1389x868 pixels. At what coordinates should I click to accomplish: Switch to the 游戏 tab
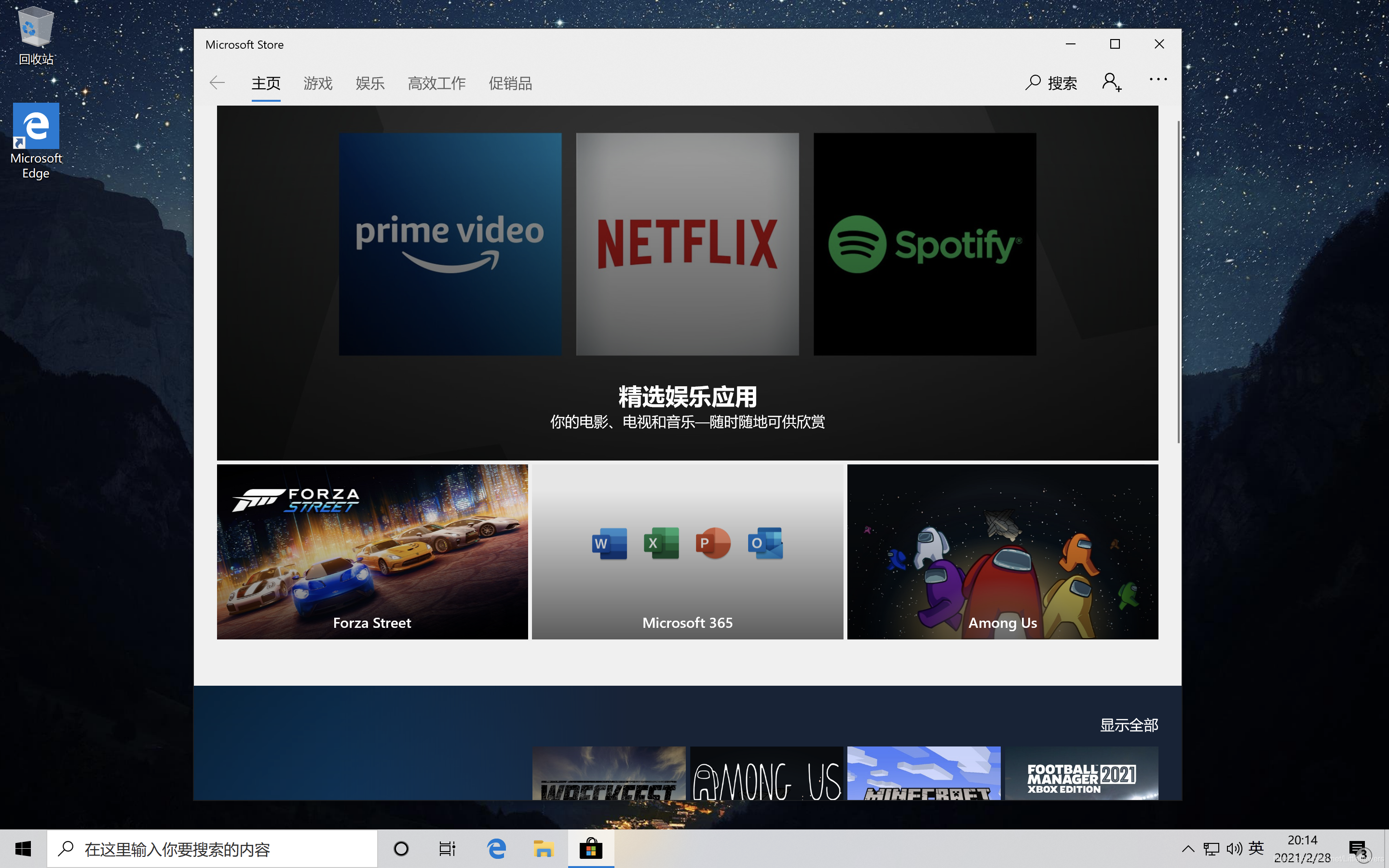(318, 84)
